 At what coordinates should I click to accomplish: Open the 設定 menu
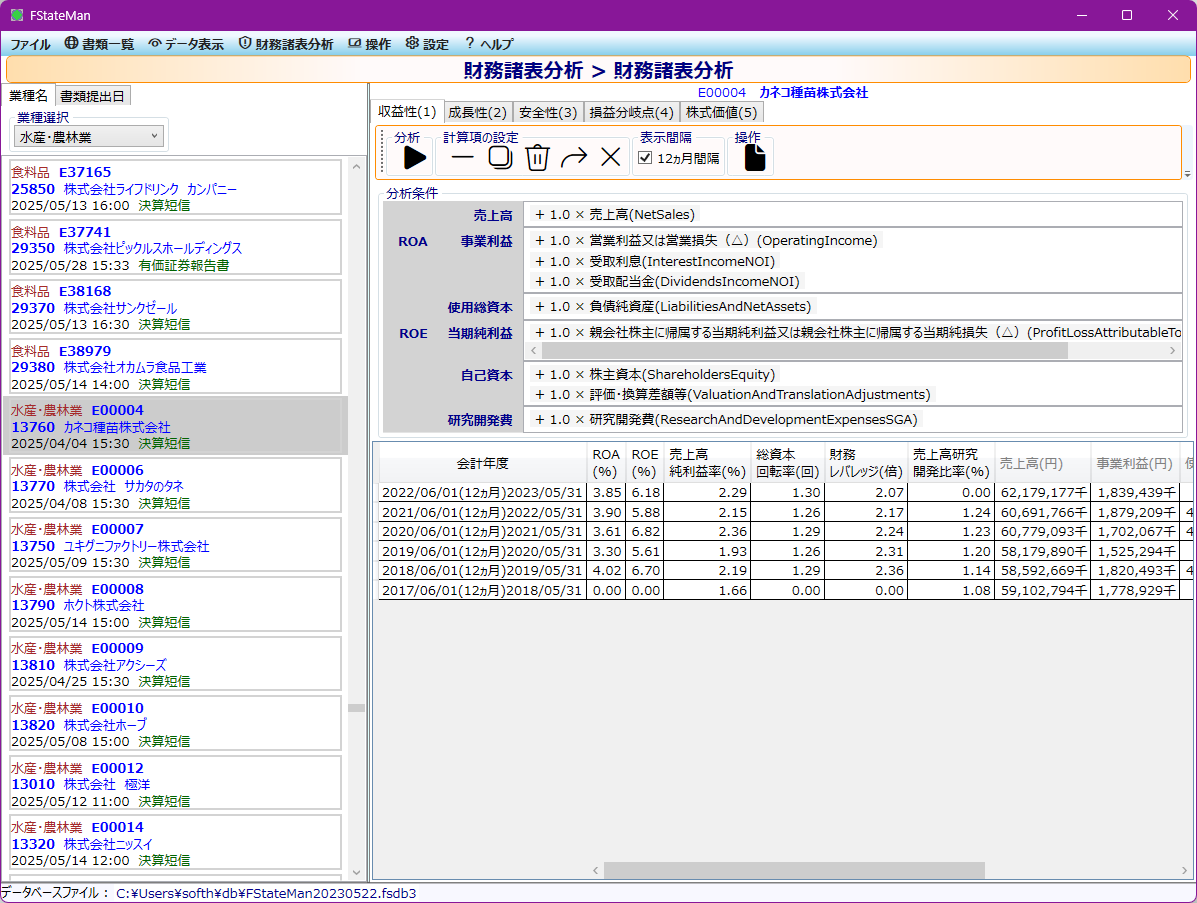coord(428,44)
